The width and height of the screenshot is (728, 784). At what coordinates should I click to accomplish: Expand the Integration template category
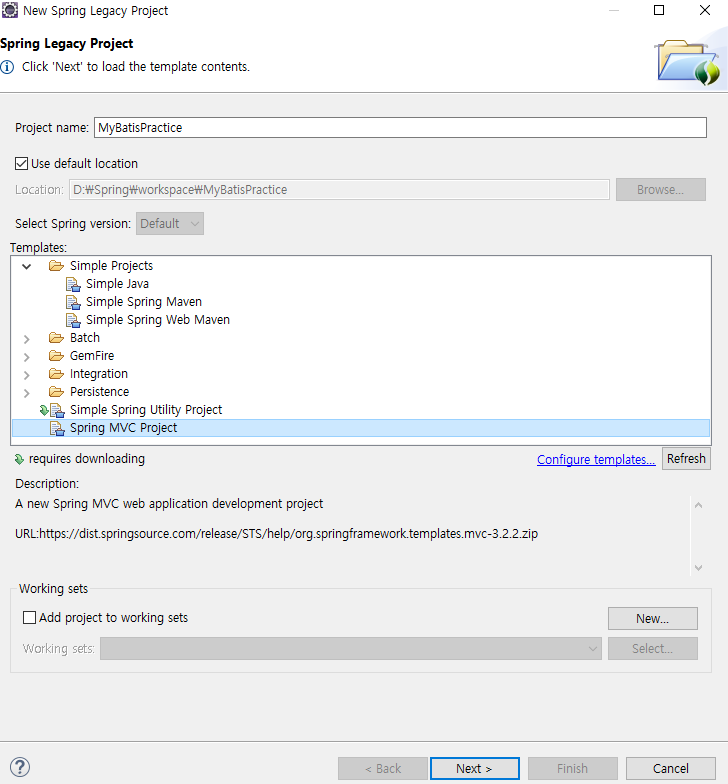(x=26, y=374)
